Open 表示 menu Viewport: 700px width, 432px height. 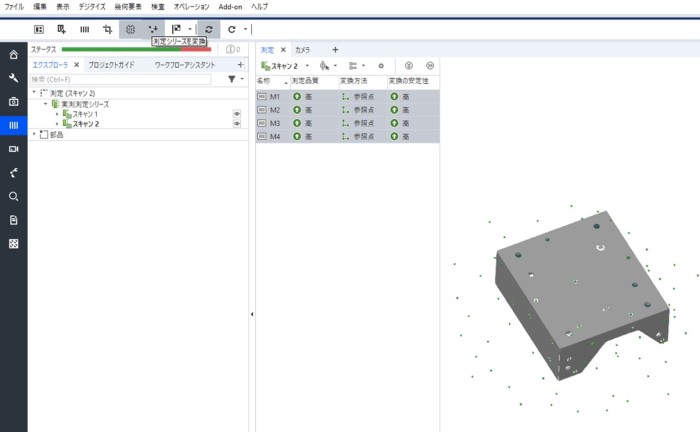pyautogui.click(x=63, y=7)
